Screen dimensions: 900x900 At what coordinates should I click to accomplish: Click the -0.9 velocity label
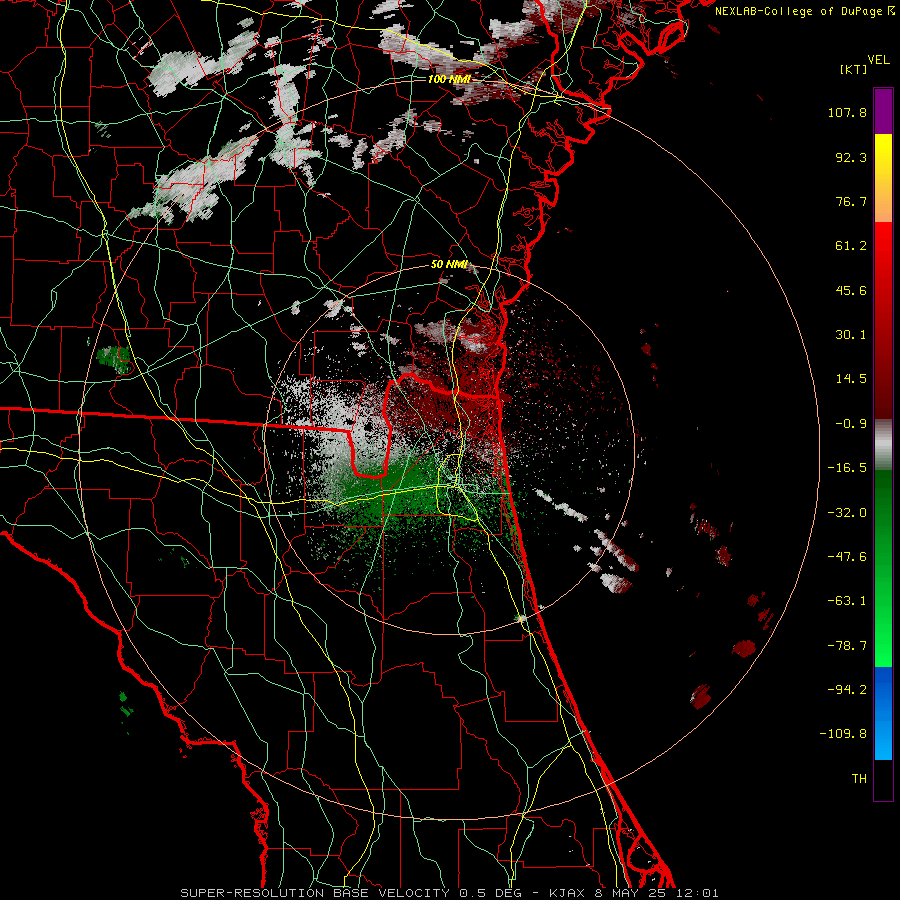coord(851,424)
